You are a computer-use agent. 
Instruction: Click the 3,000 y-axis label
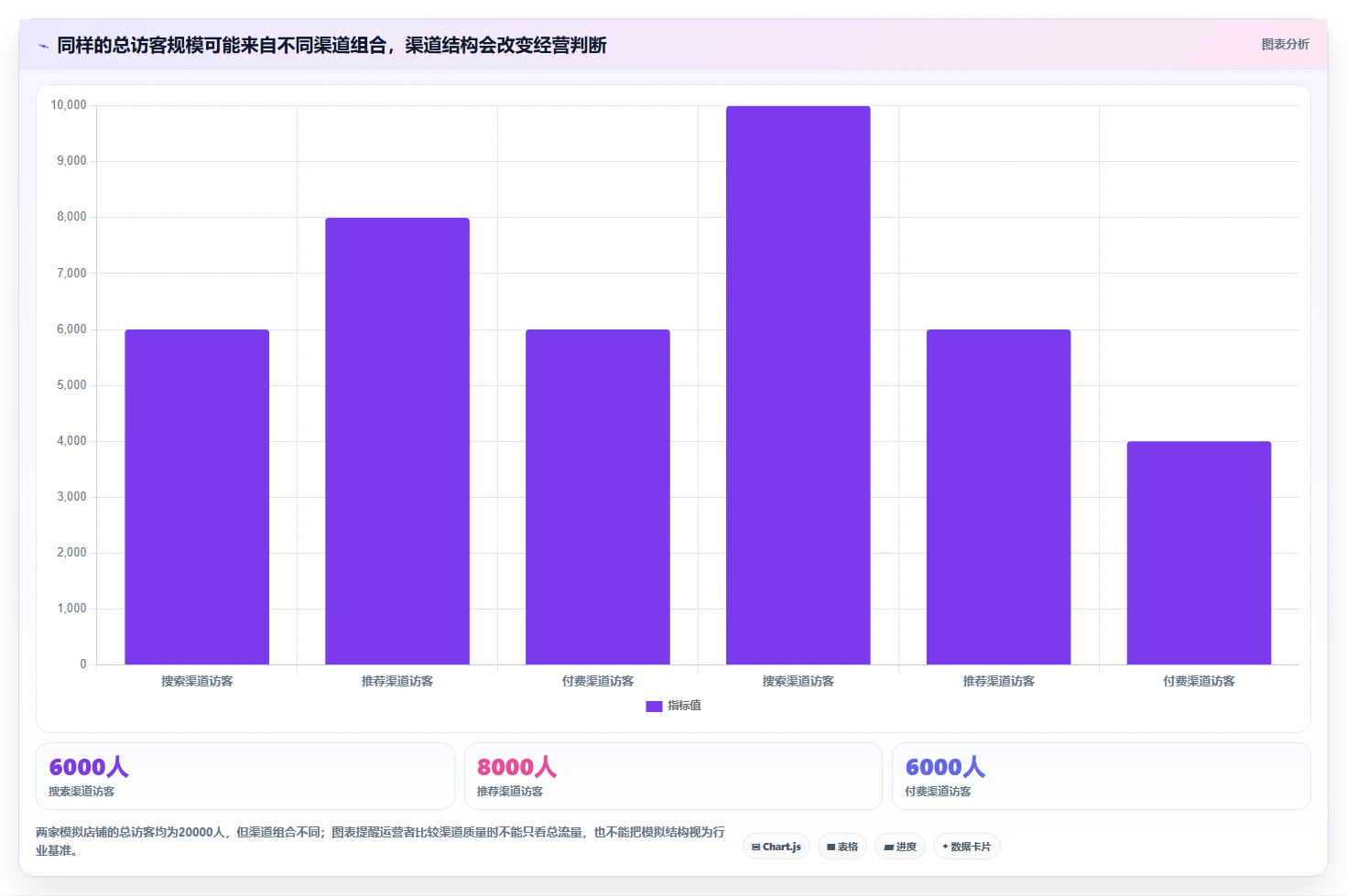click(71, 497)
